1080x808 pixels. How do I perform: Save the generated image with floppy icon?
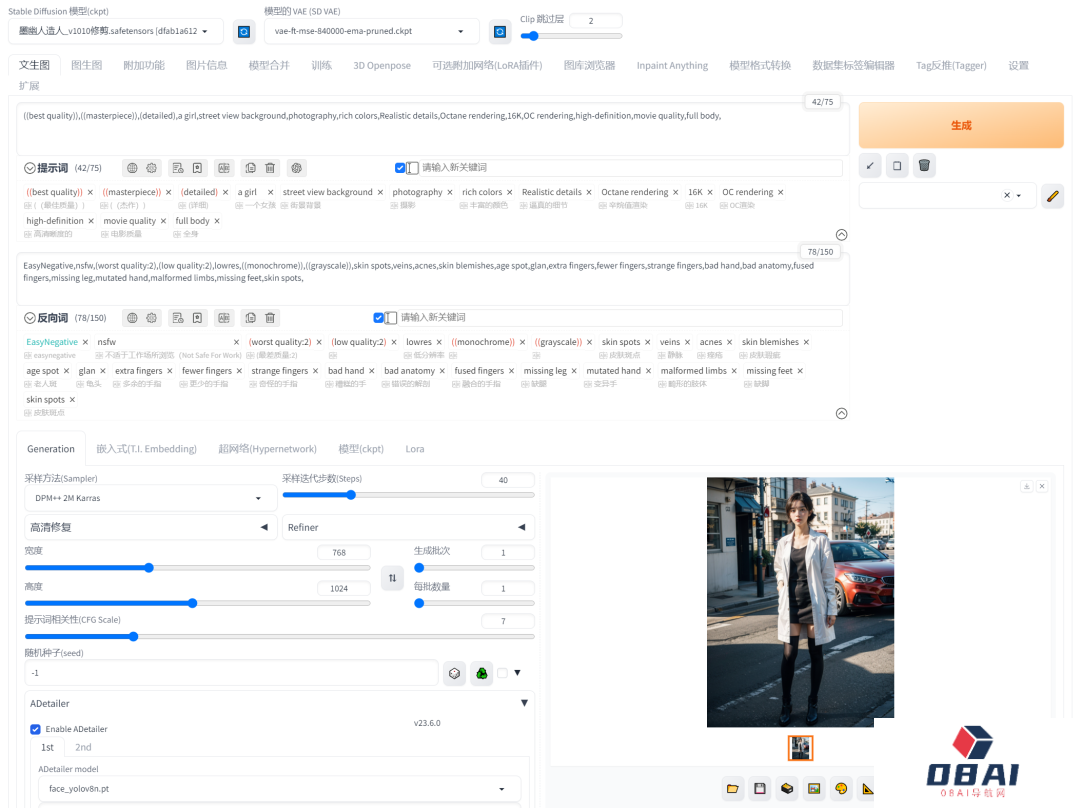click(760, 789)
